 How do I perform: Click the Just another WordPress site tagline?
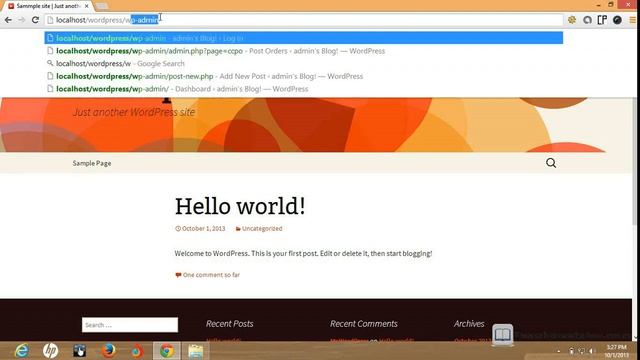point(134,112)
